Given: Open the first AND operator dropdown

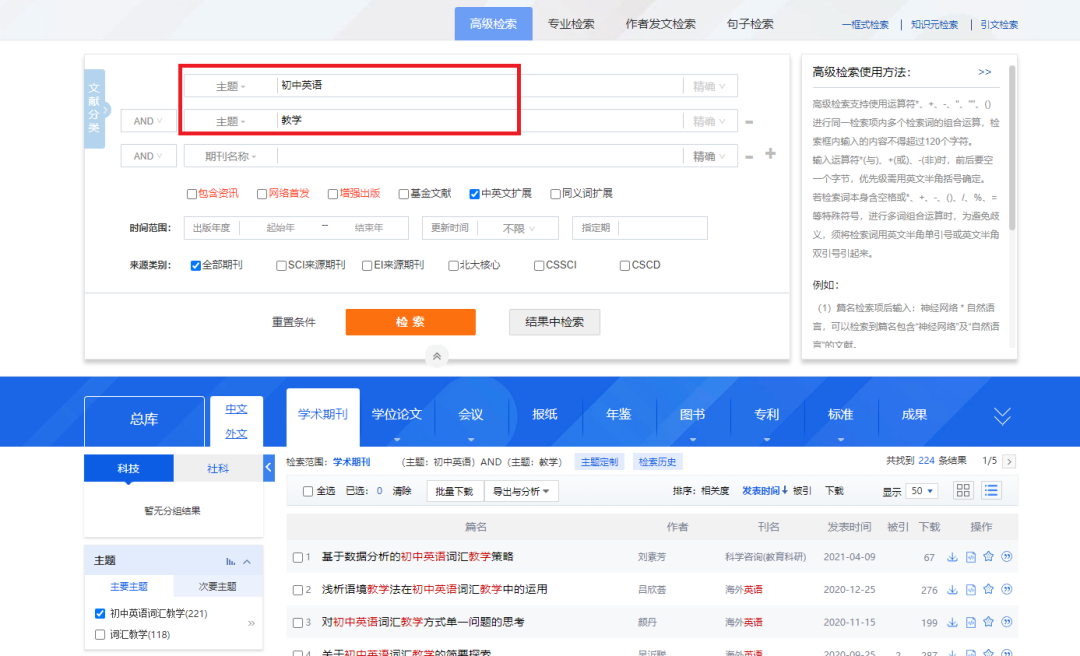Looking at the screenshot, I should [148, 121].
